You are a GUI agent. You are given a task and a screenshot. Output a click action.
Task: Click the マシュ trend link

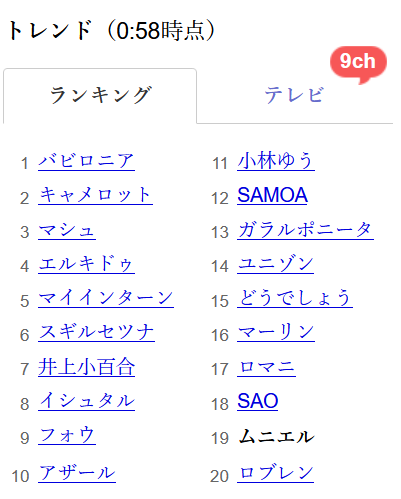pyautogui.click(x=67, y=230)
